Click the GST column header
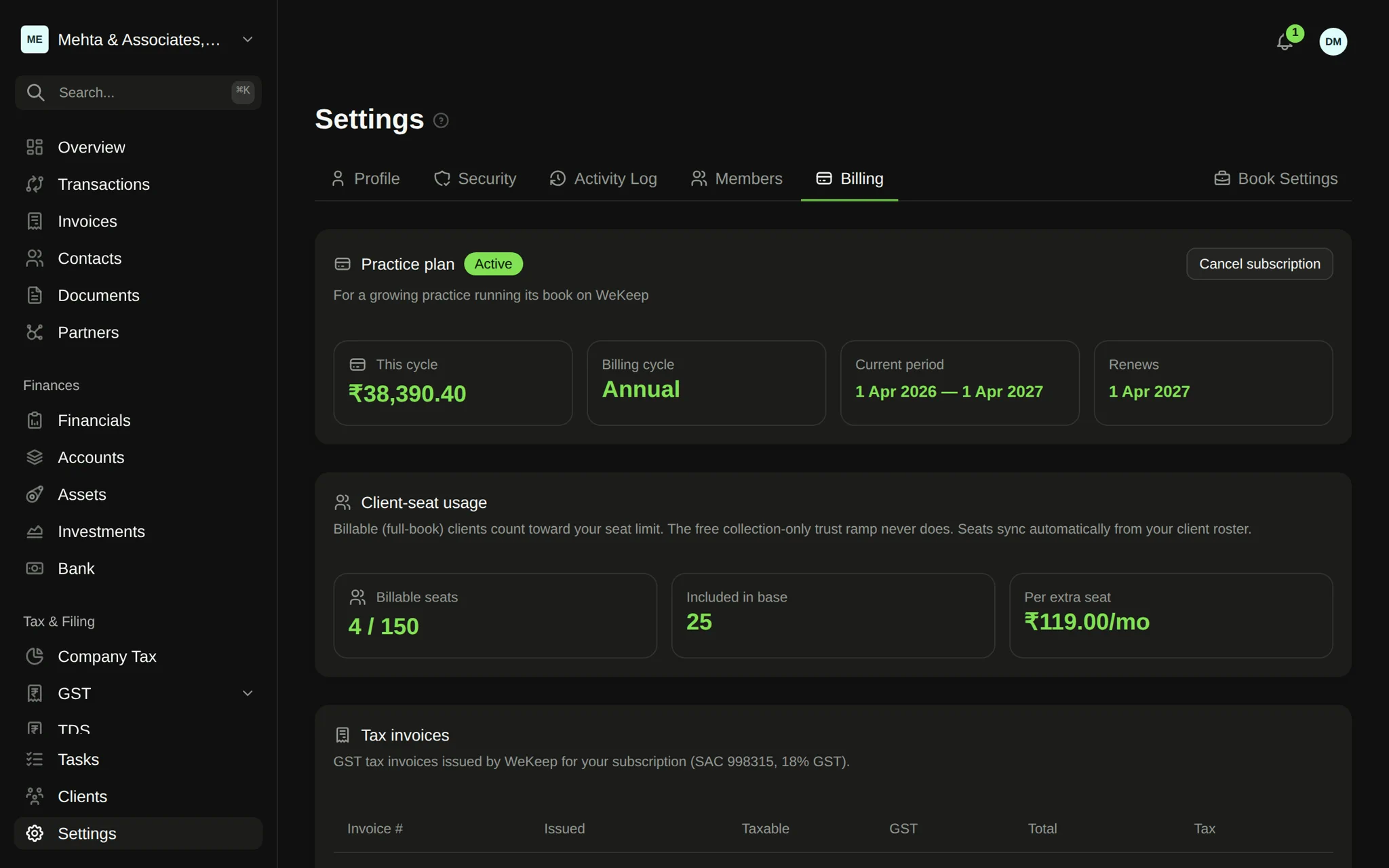Viewport: 1389px width, 868px height. (x=903, y=829)
